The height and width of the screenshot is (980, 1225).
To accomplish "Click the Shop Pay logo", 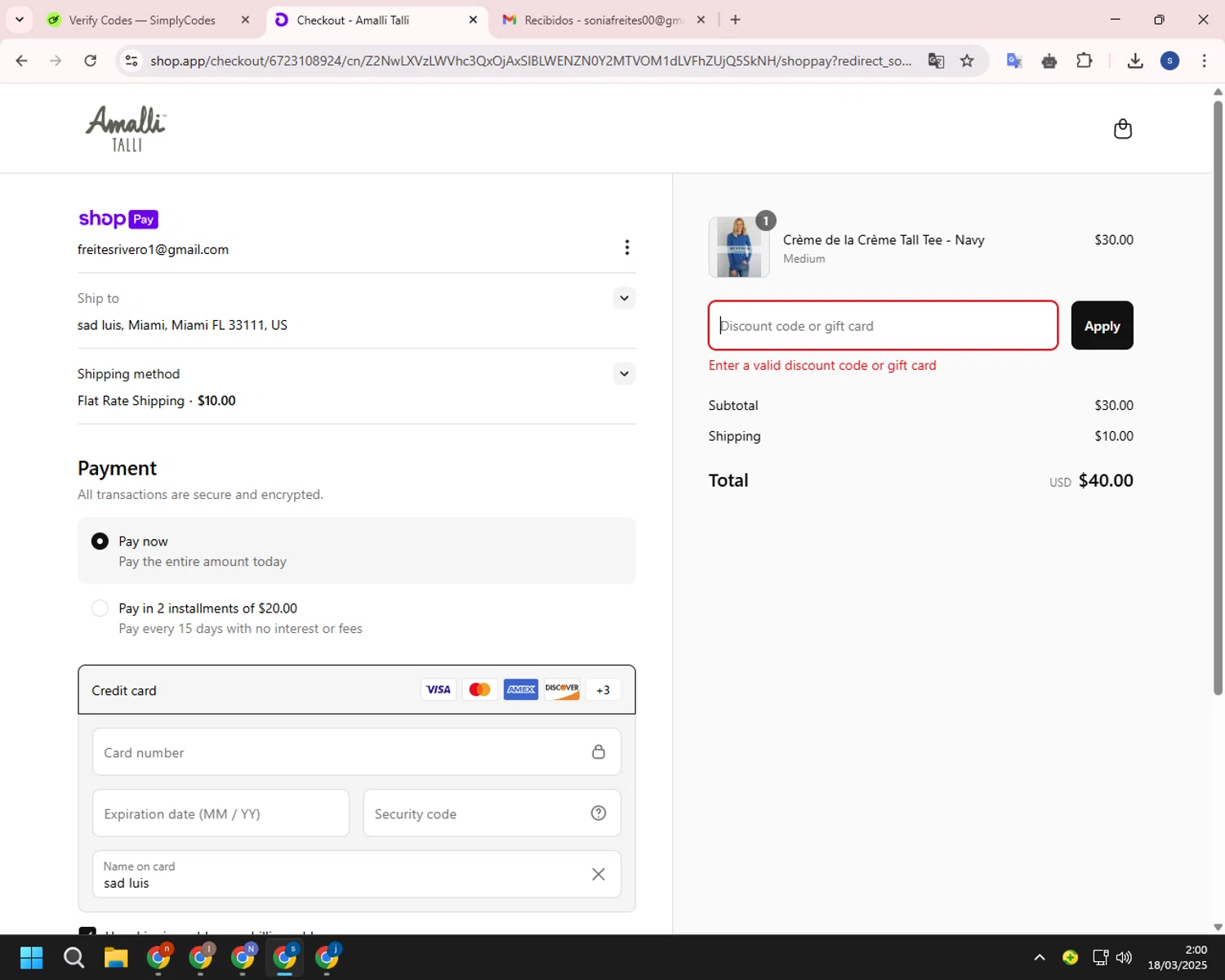I will [118, 219].
